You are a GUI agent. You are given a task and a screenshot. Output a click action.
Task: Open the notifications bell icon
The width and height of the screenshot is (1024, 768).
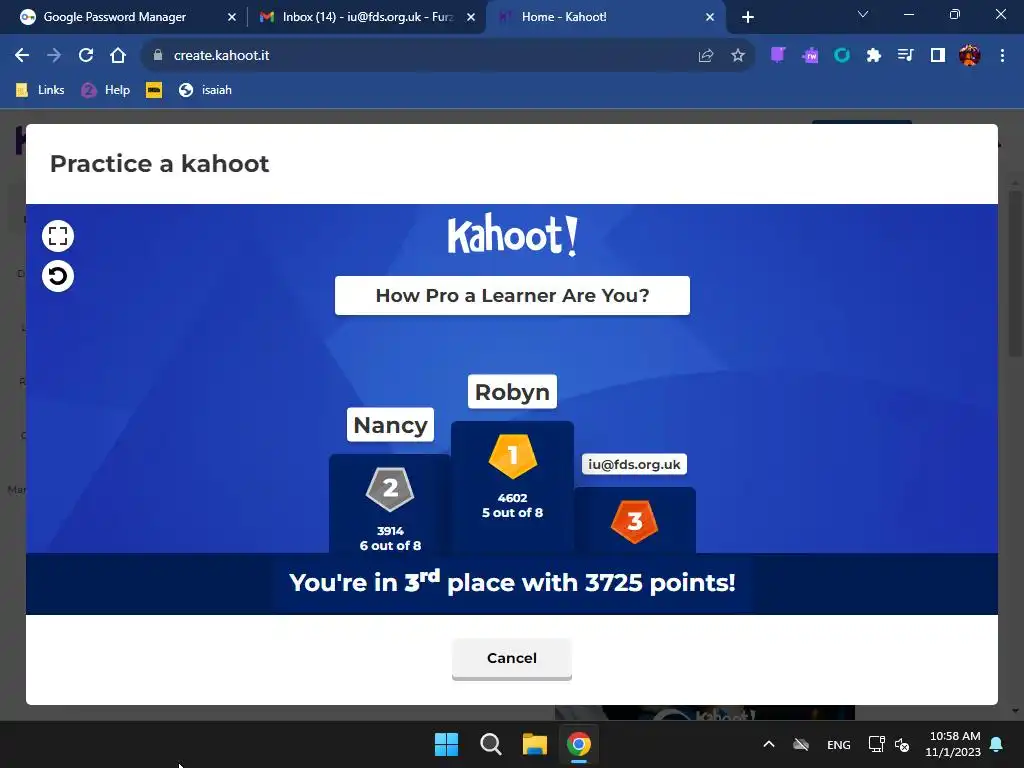pyautogui.click(x=997, y=744)
